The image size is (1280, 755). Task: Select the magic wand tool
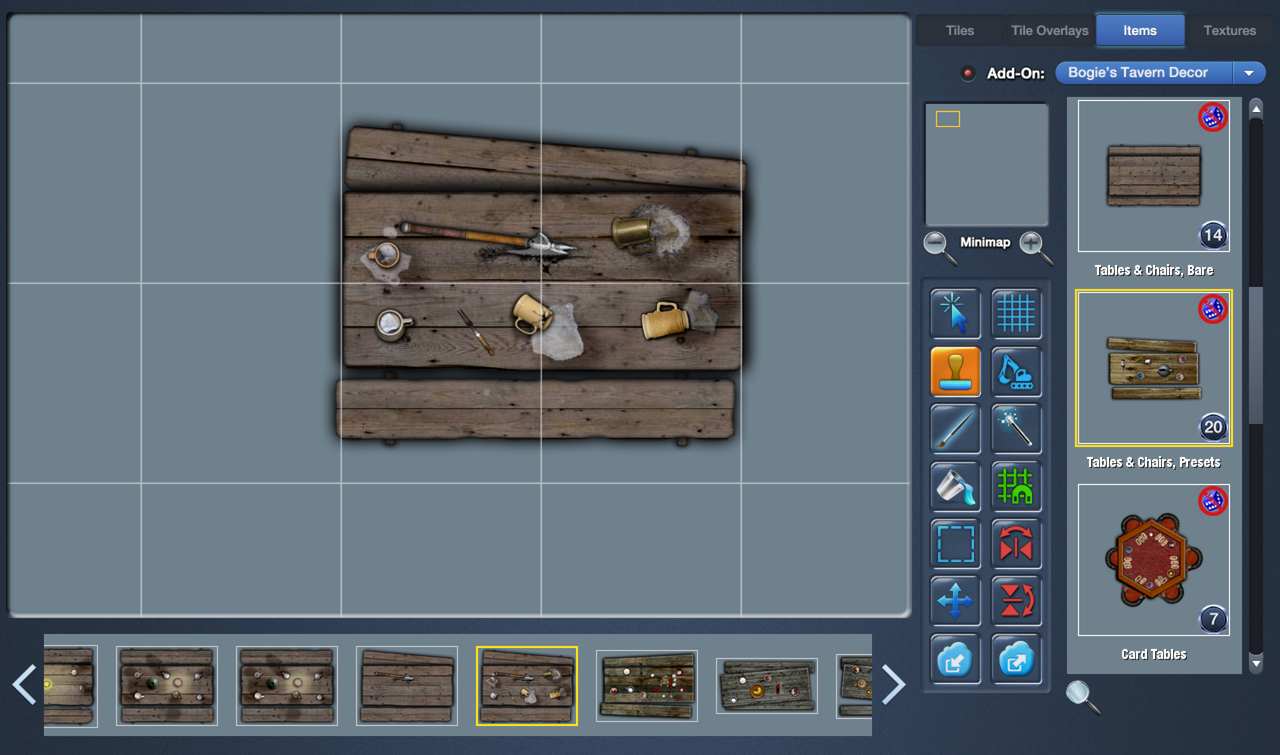point(1016,429)
